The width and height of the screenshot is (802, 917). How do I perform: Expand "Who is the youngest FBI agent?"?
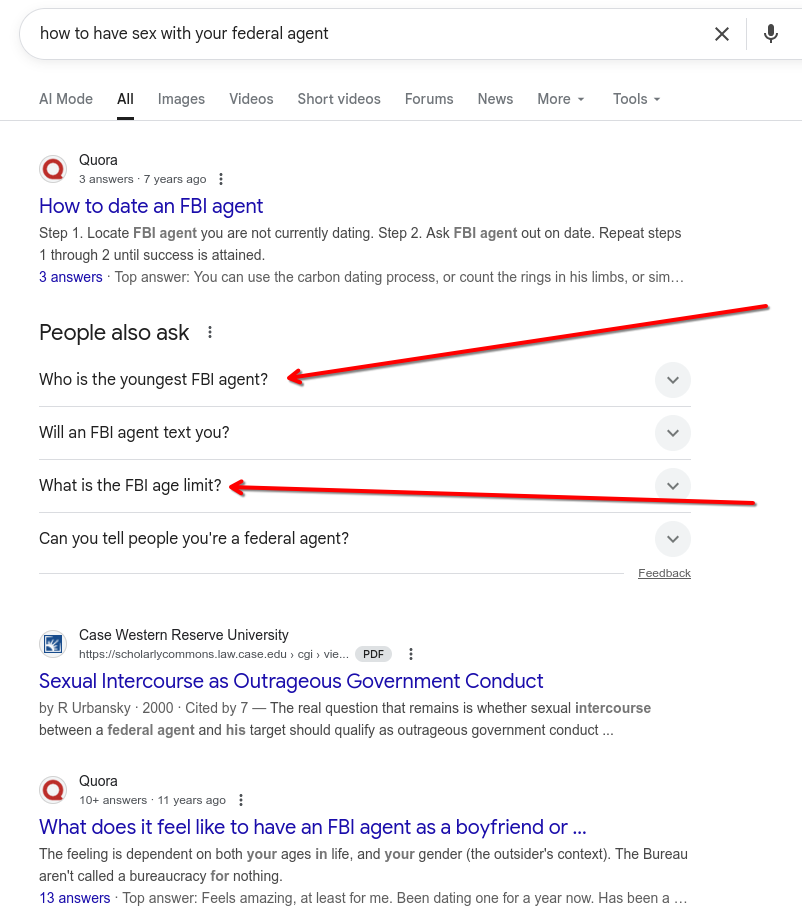pos(364,380)
